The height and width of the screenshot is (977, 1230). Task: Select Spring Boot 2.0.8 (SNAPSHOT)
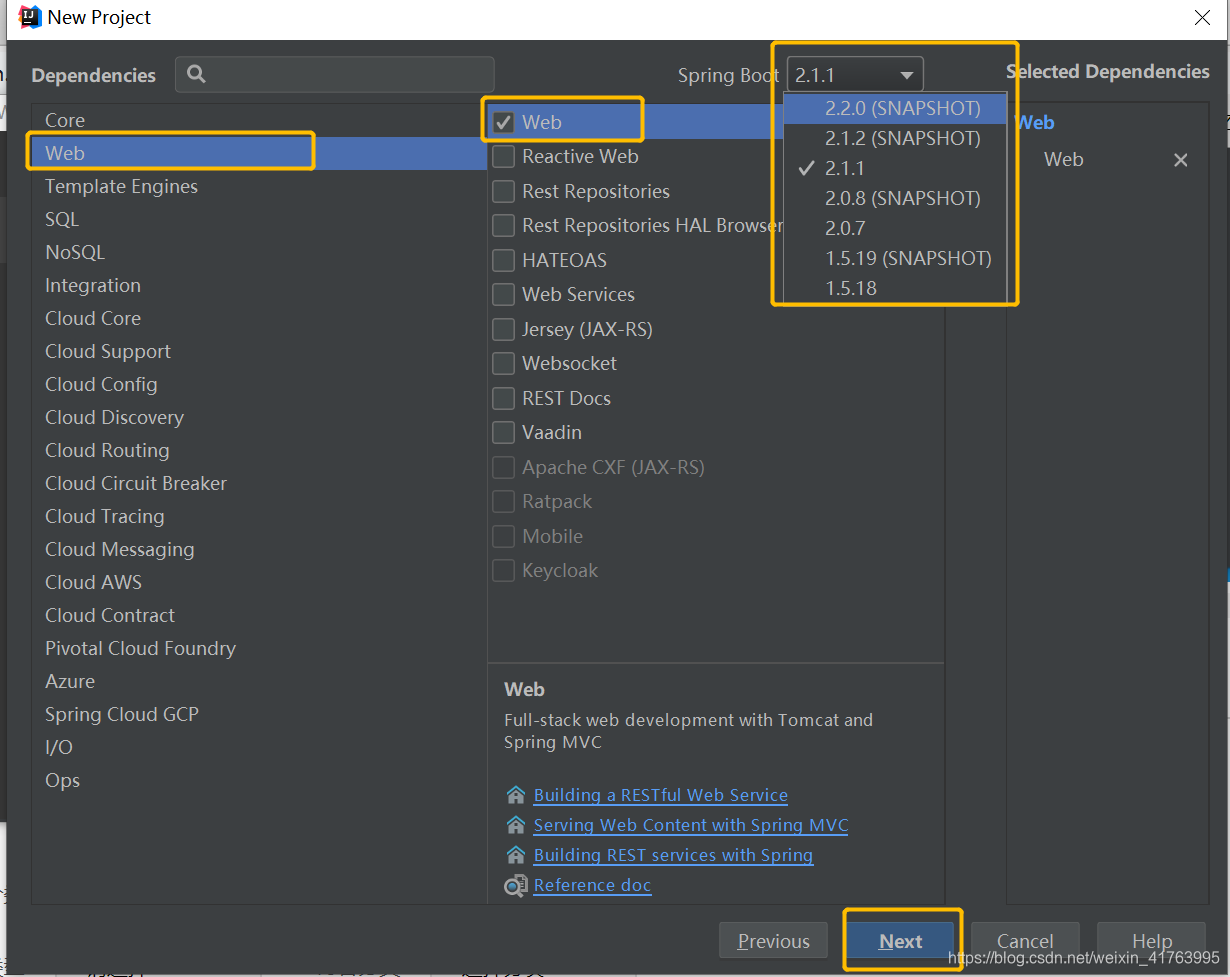tap(895, 198)
